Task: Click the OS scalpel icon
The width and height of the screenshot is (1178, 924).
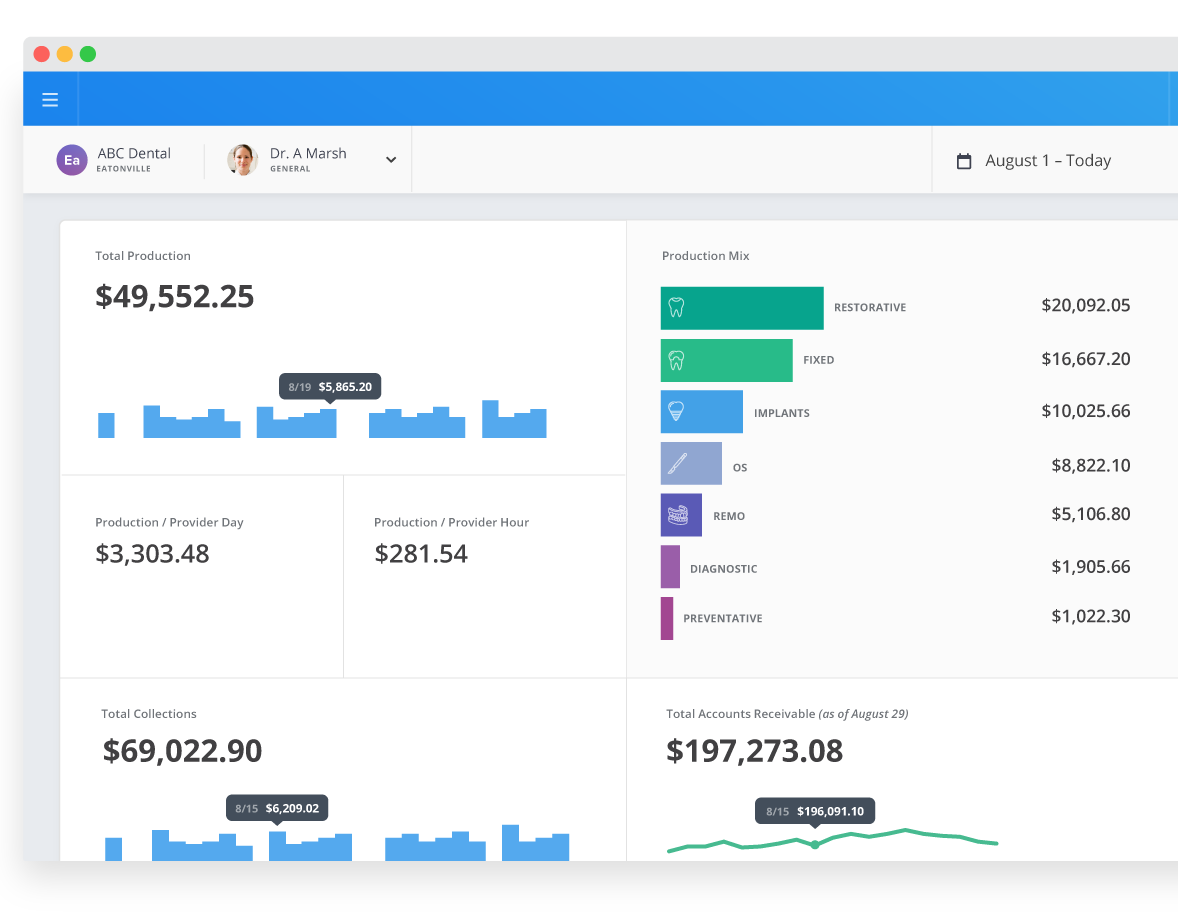Action: click(x=677, y=464)
